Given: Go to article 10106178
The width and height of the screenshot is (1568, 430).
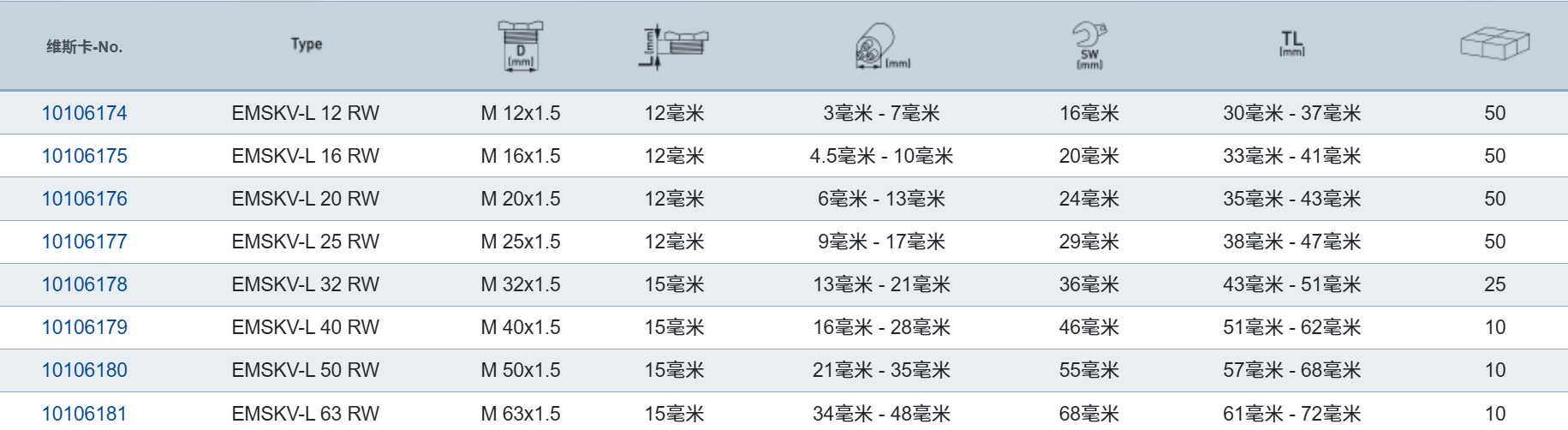Looking at the screenshot, I should [x=85, y=284].
